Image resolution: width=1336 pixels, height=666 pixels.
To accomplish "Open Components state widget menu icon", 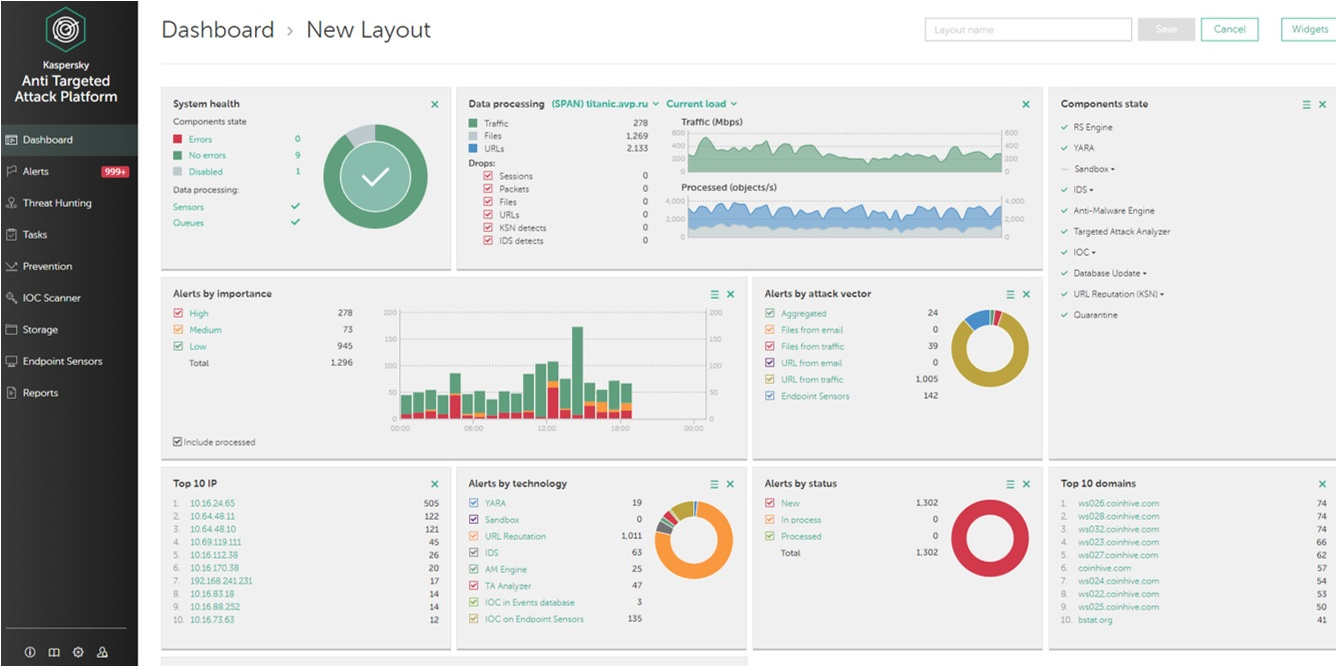I will click(1306, 104).
